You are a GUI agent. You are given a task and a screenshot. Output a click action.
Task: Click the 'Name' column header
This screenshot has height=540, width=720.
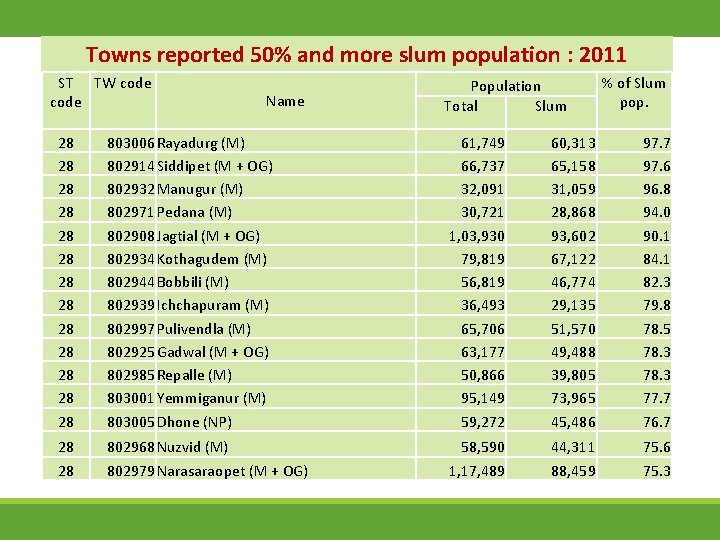(x=285, y=101)
